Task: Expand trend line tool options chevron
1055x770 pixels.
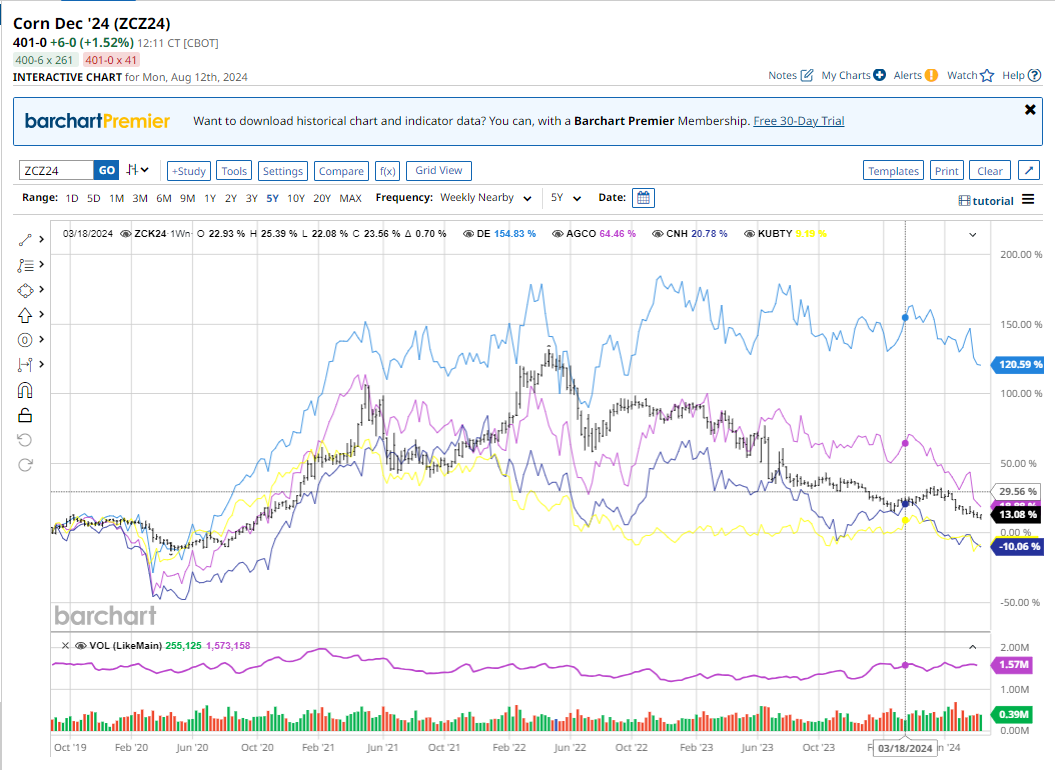Action: (42, 239)
